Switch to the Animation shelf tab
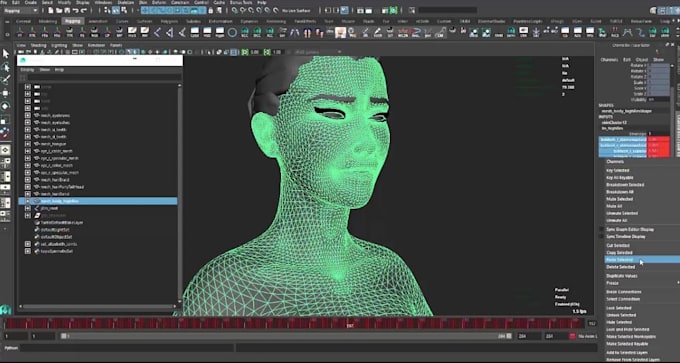 [x=98, y=21]
